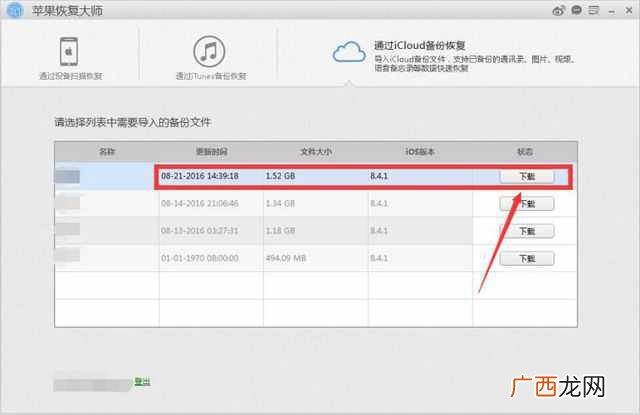Open the title bar menu icon
Screen dimensions: 640x415
pos(594,10)
